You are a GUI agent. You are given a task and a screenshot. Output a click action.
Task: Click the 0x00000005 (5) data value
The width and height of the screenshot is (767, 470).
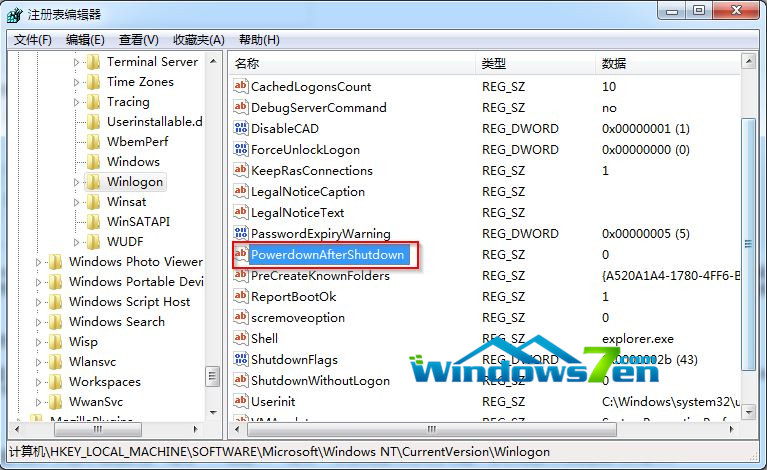pyautogui.click(x=646, y=234)
